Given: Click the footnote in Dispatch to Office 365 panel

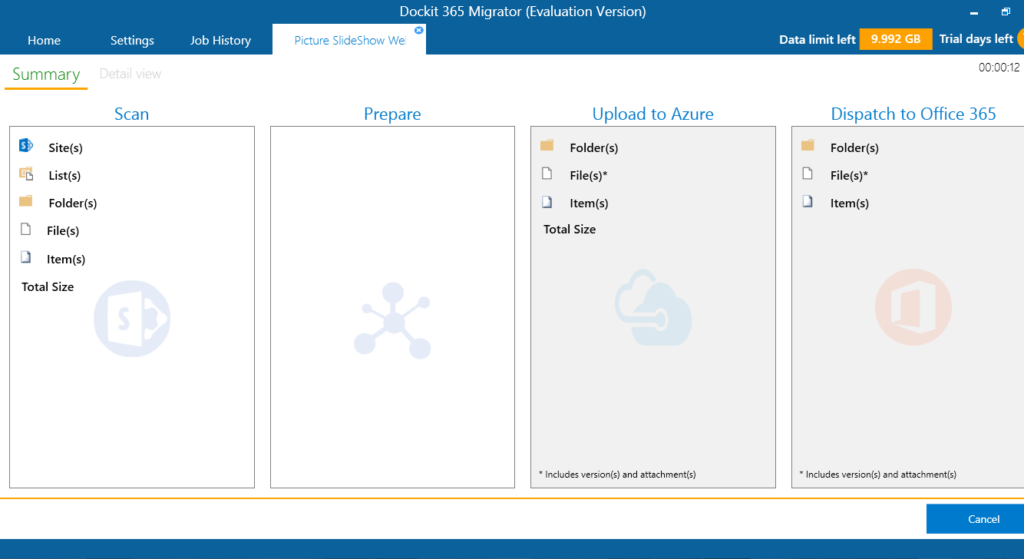Looking at the screenshot, I should point(878,475).
